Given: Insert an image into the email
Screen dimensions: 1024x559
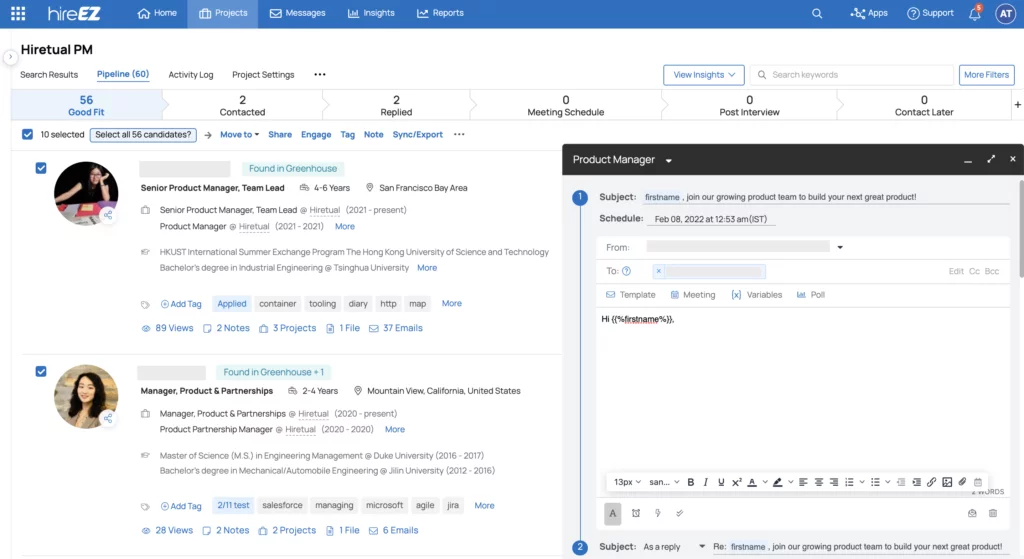Looking at the screenshot, I should tap(946, 482).
